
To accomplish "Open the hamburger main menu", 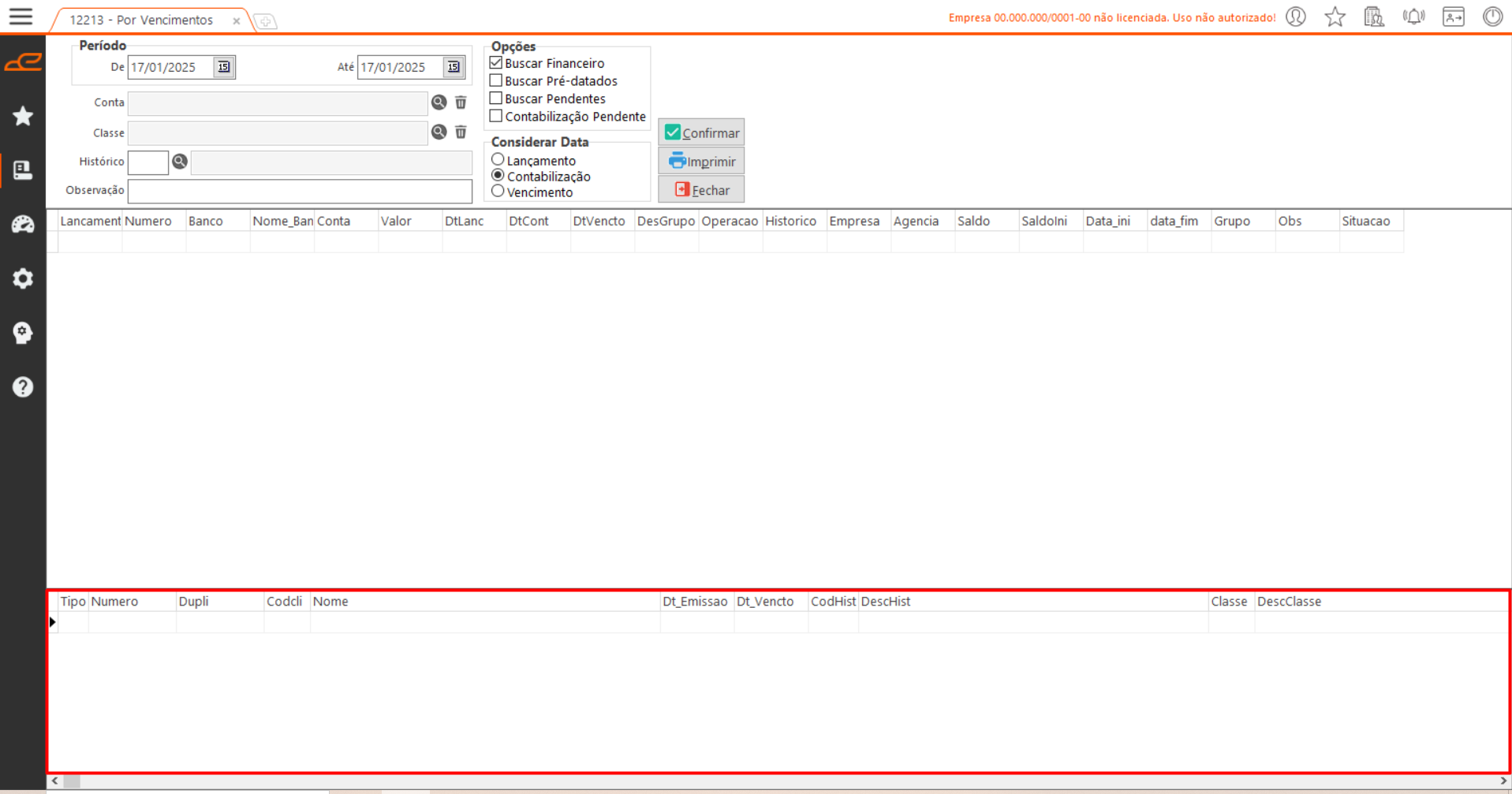I will pos(21,17).
